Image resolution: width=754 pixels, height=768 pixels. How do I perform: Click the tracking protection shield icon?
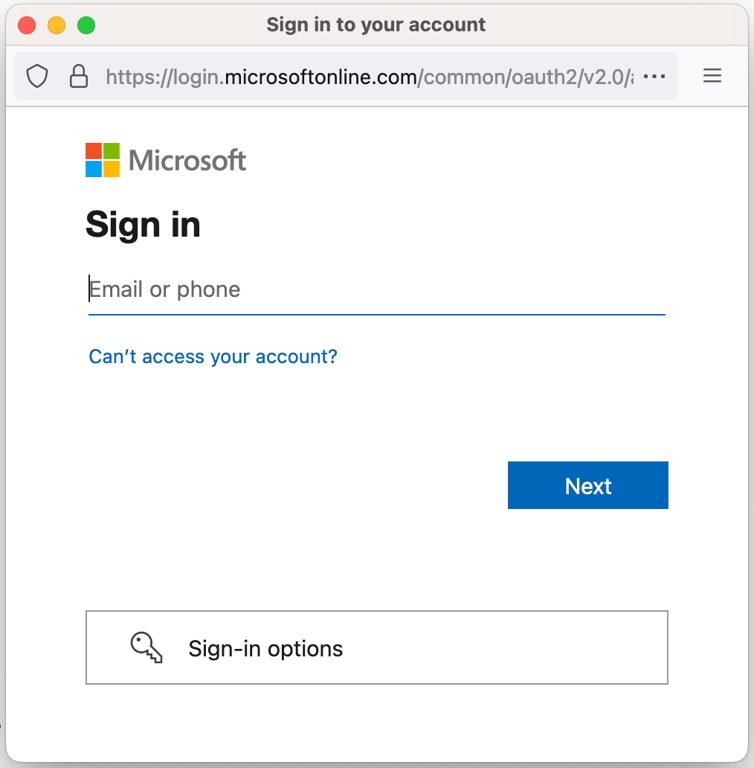pyautogui.click(x=37, y=76)
